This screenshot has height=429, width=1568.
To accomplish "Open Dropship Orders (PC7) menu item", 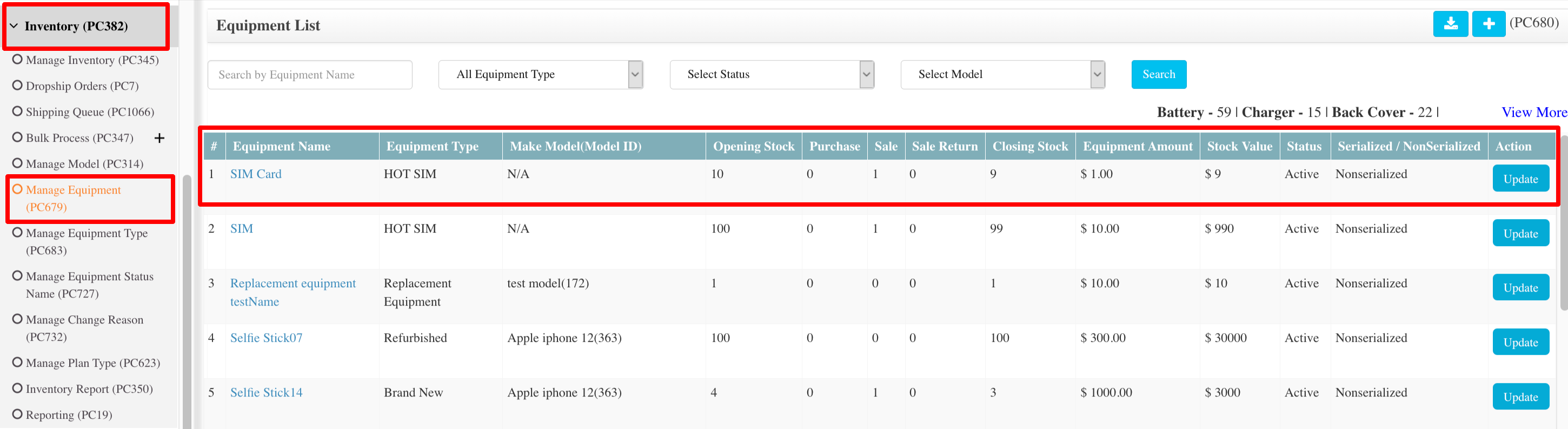I will coord(76,86).
